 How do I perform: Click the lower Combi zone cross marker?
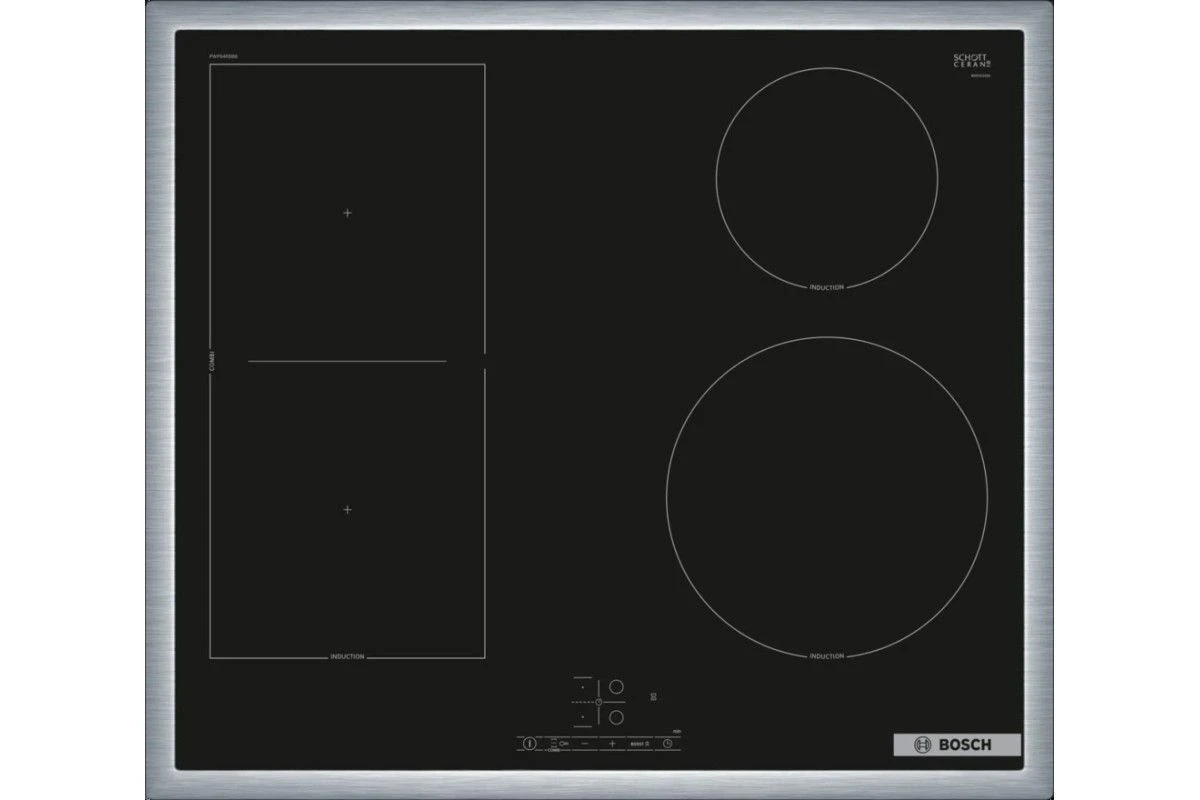pyautogui.click(x=347, y=509)
